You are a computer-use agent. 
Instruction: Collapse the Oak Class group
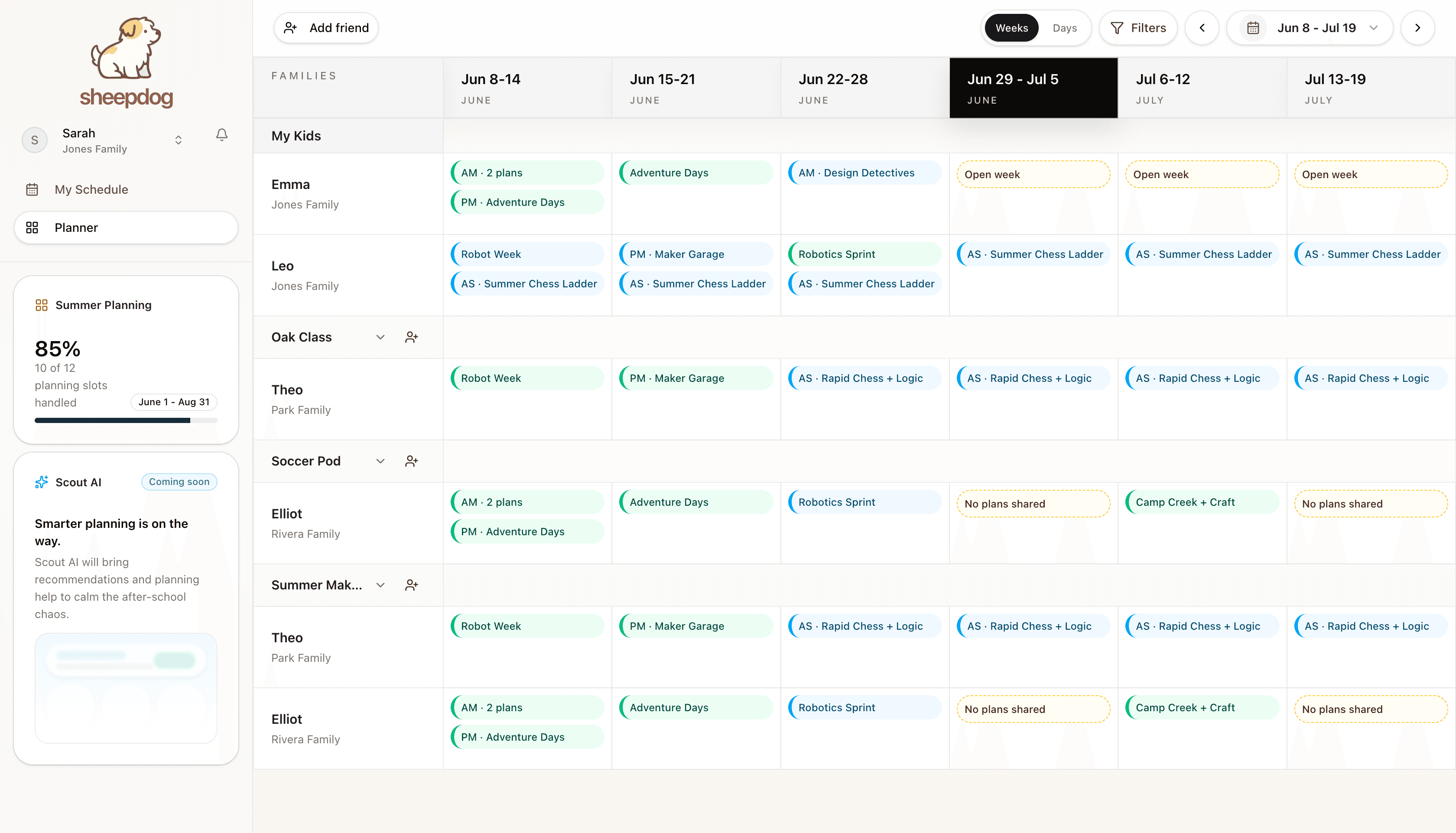click(x=380, y=337)
